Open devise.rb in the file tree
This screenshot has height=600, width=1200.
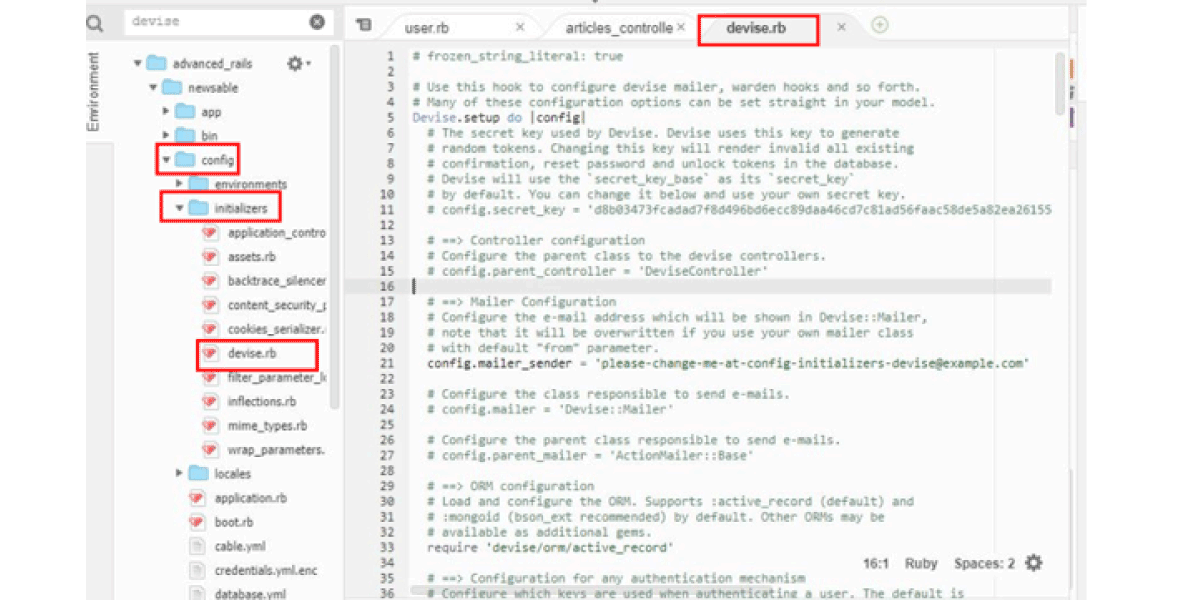click(x=252, y=353)
